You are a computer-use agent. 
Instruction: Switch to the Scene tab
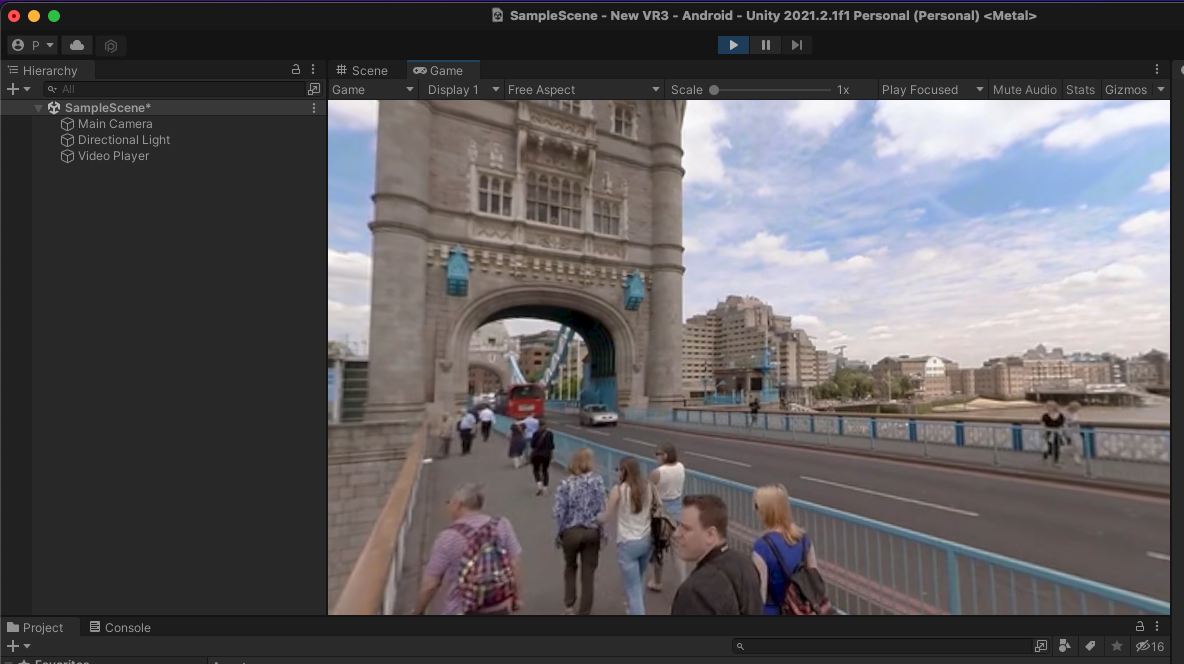point(362,70)
